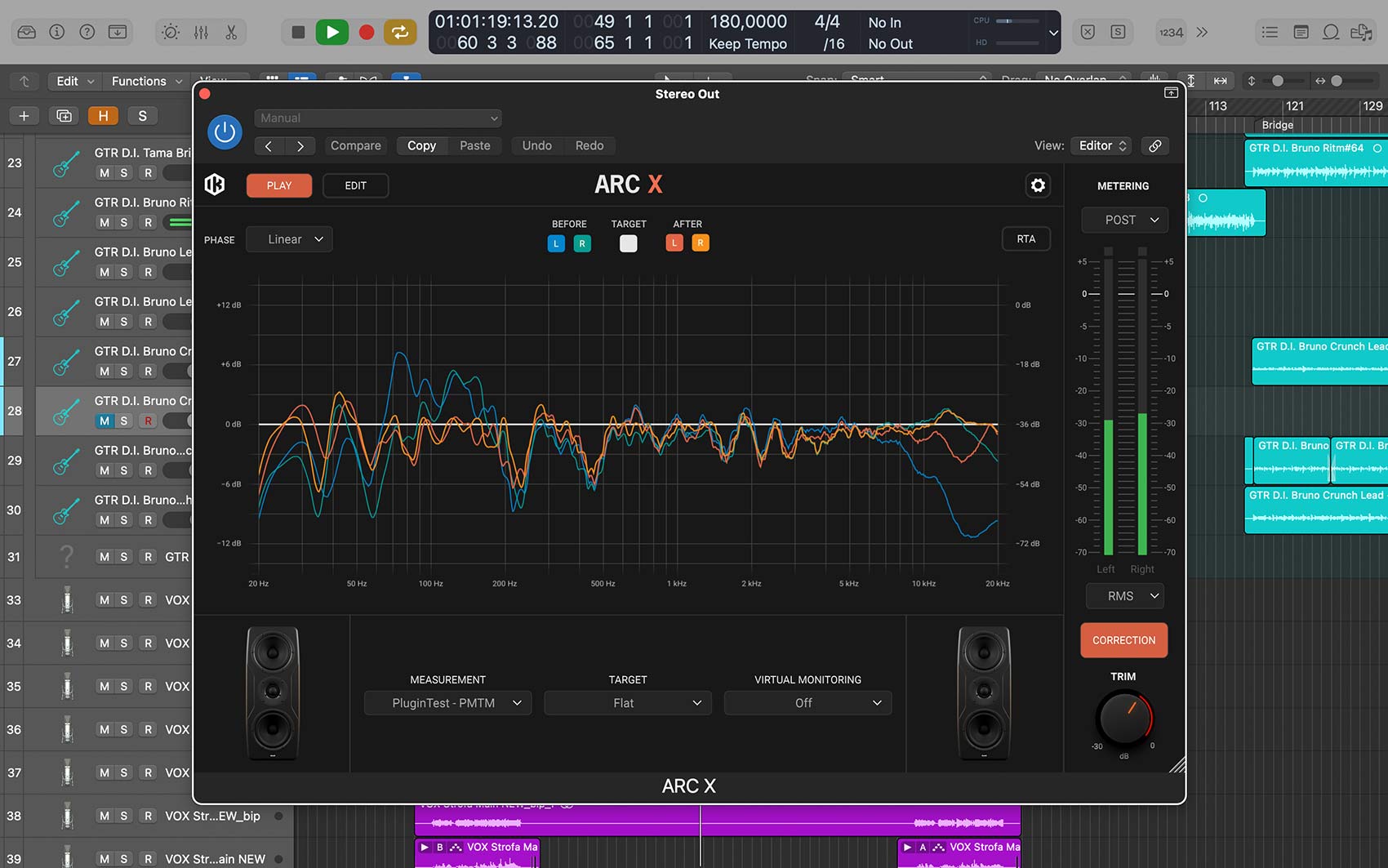The width and height of the screenshot is (1388, 868).
Task: Switch to the EDIT tab in ARC X
Action: [355, 185]
